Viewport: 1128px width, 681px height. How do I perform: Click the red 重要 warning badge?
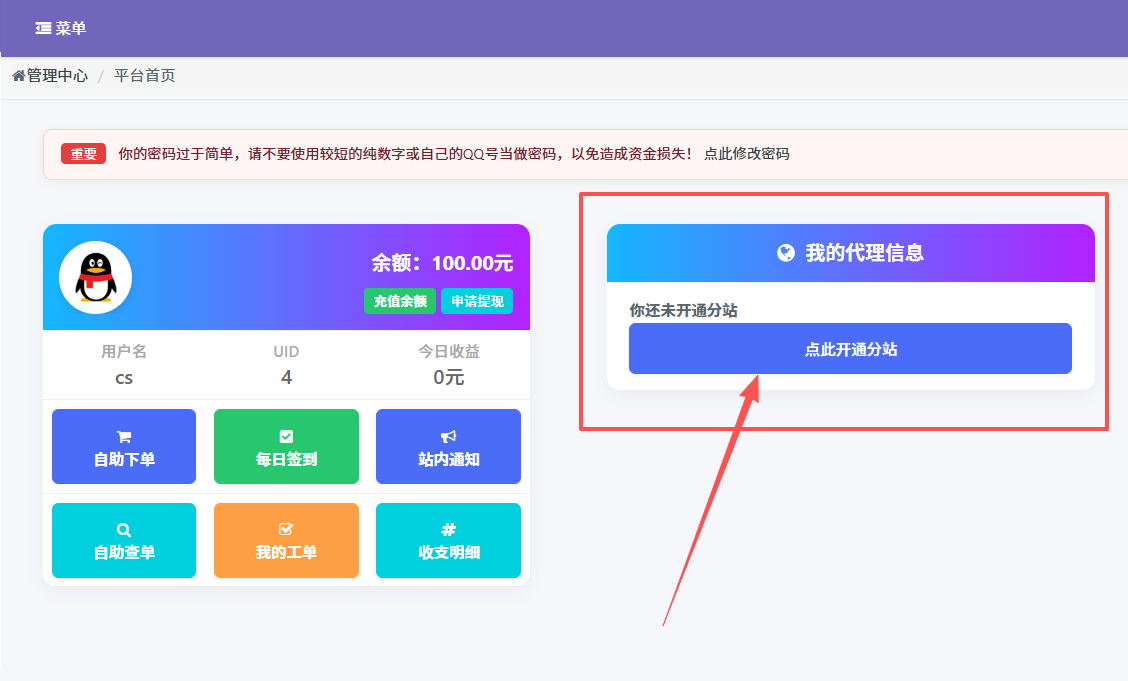[x=82, y=153]
